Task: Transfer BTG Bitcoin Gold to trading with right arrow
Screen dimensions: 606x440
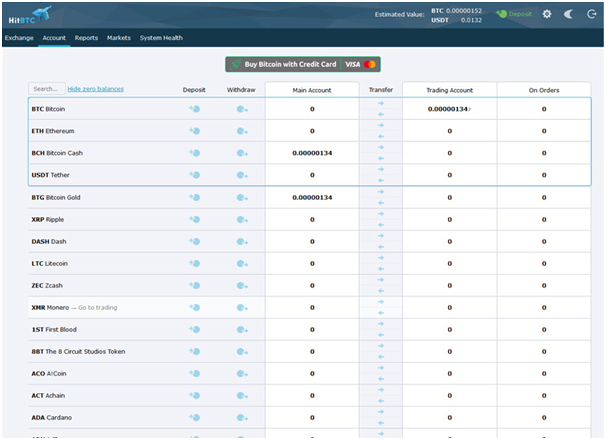Action: click(381, 192)
